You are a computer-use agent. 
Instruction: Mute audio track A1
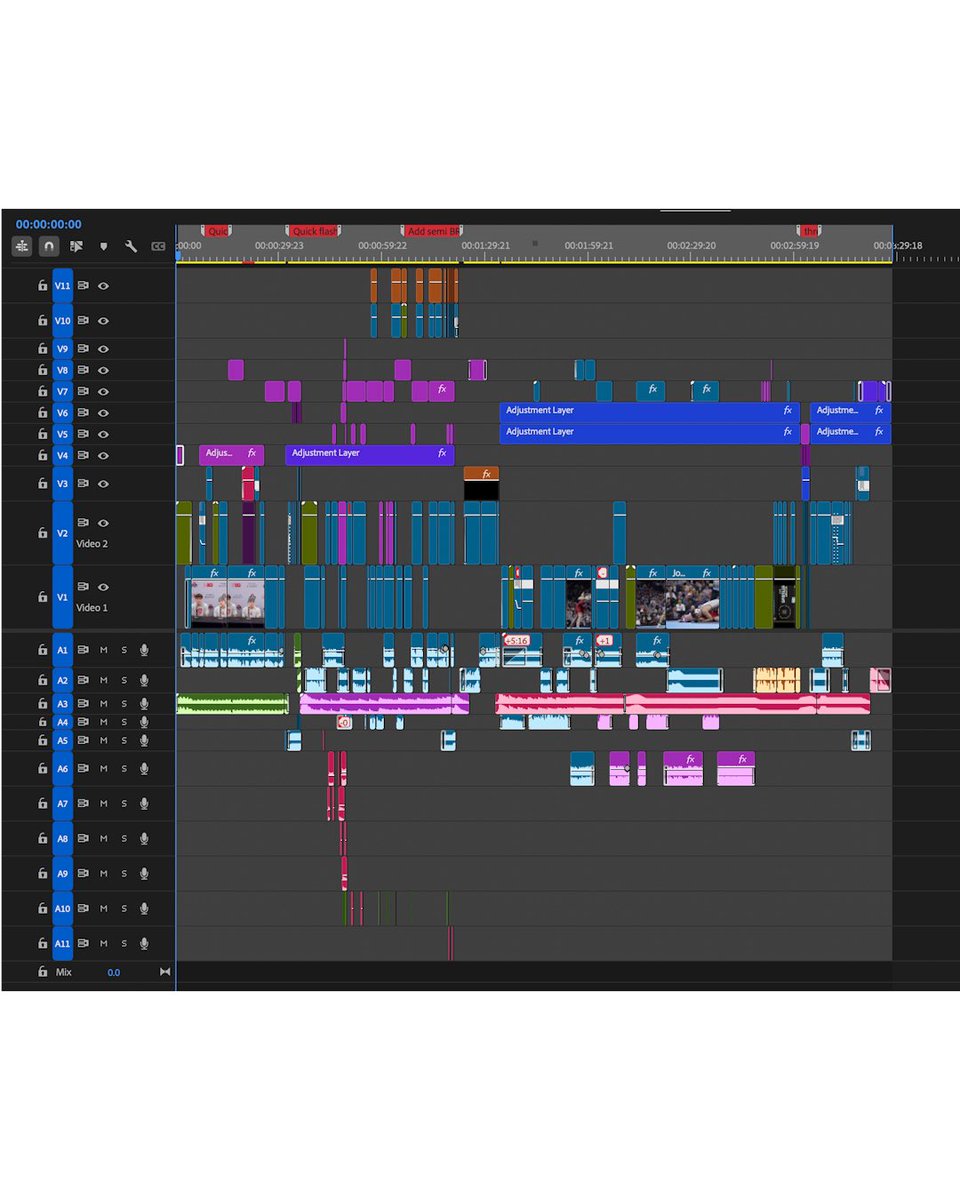click(x=104, y=650)
